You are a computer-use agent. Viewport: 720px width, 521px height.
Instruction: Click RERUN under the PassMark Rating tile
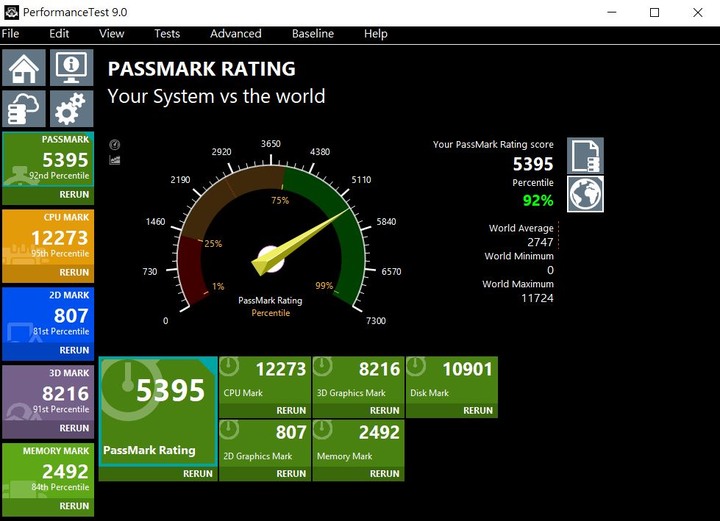[x=198, y=474]
